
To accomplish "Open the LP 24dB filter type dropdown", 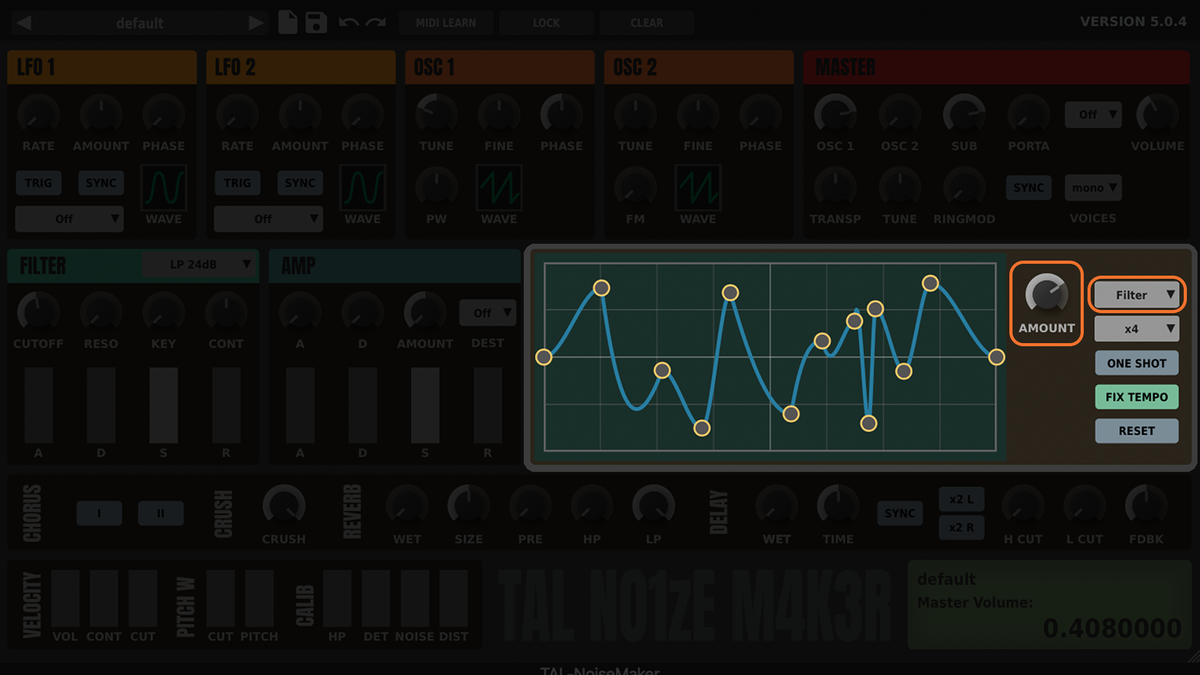I will (x=200, y=264).
